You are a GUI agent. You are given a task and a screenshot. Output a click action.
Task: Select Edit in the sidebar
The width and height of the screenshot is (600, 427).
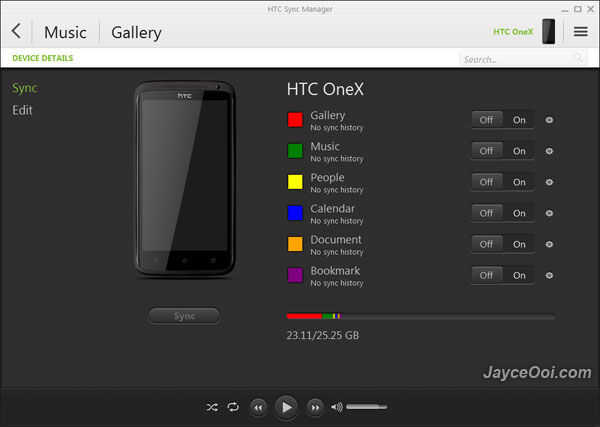tap(22, 110)
